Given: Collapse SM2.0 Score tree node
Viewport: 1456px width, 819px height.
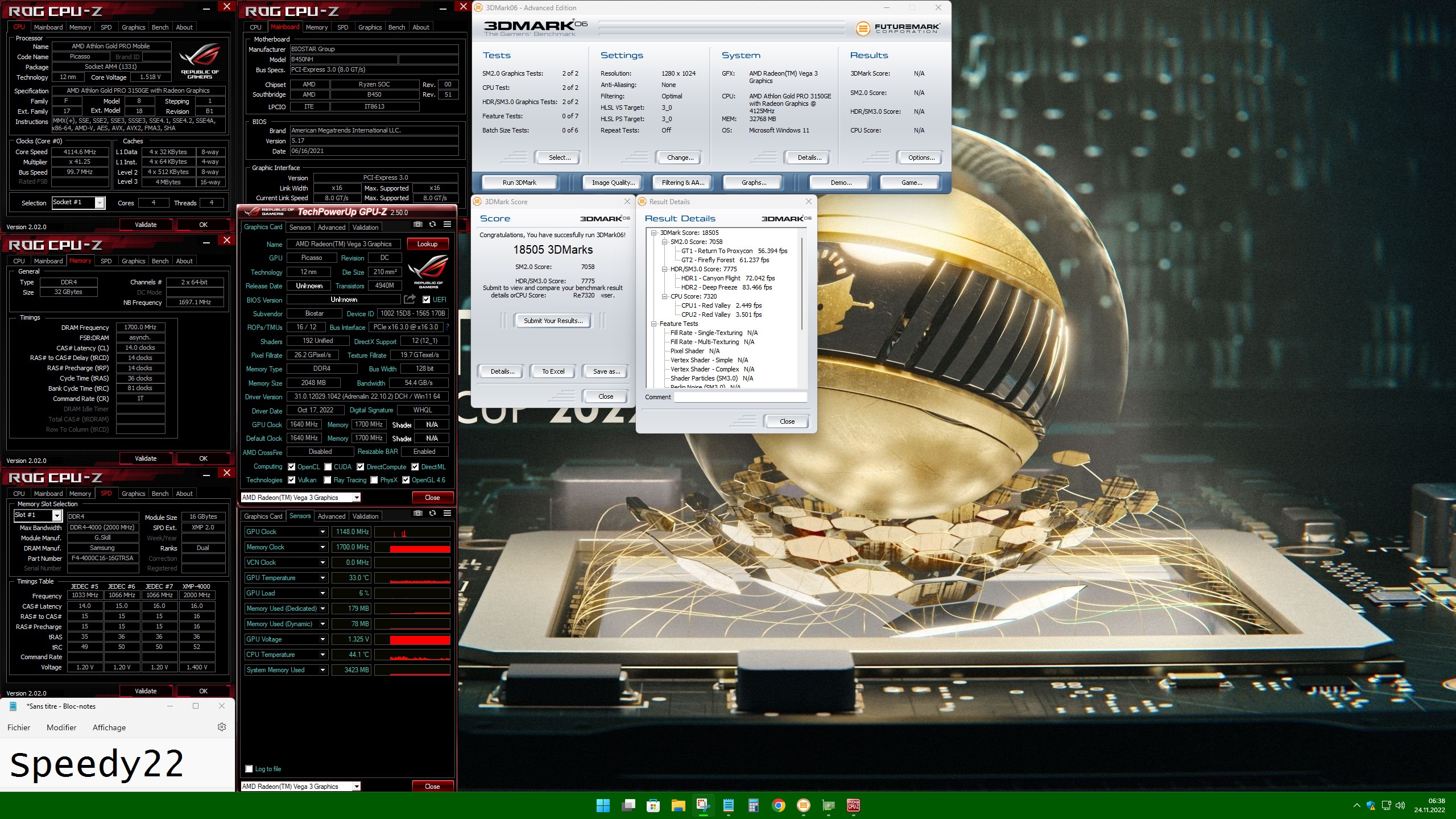Looking at the screenshot, I should point(664,242).
